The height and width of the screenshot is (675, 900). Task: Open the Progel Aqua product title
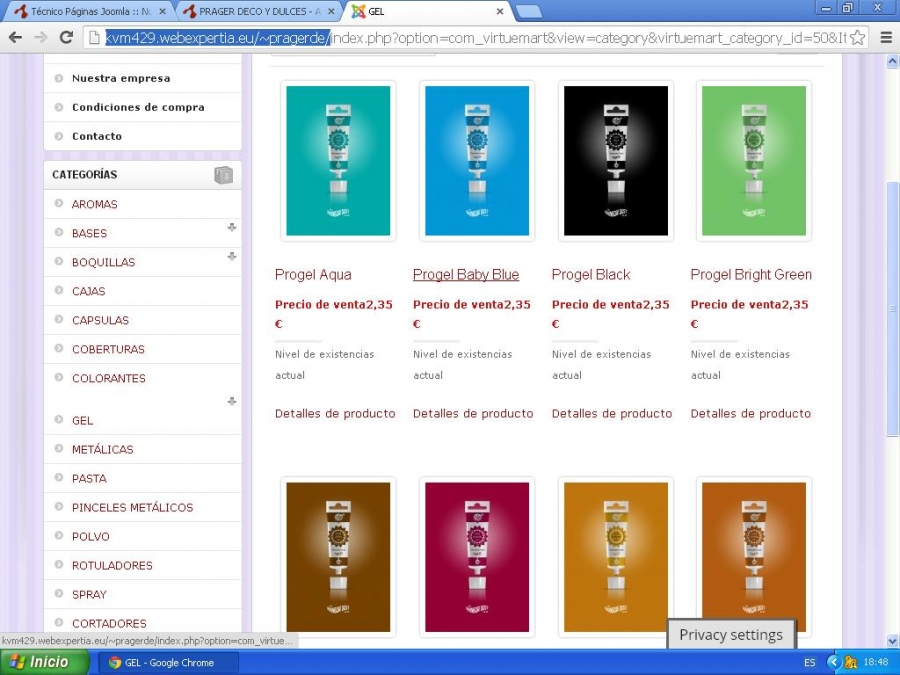[x=313, y=275]
